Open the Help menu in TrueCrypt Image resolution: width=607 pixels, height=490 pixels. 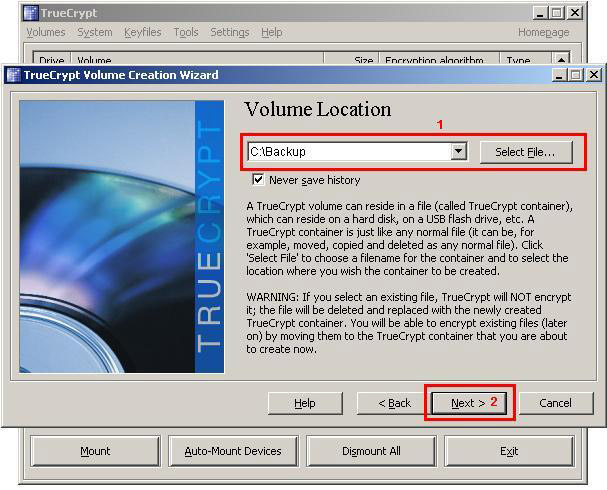point(271,33)
